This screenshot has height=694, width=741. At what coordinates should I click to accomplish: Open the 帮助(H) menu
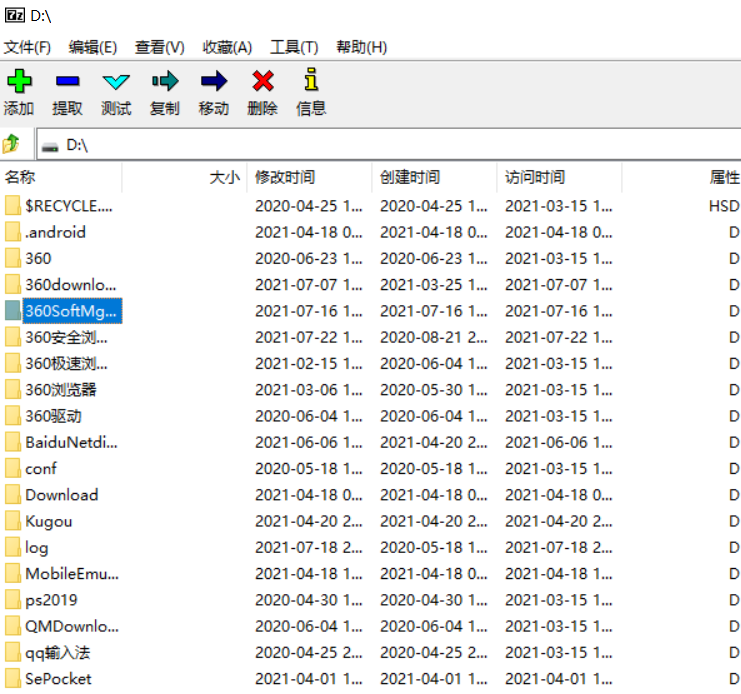click(x=362, y=47)
